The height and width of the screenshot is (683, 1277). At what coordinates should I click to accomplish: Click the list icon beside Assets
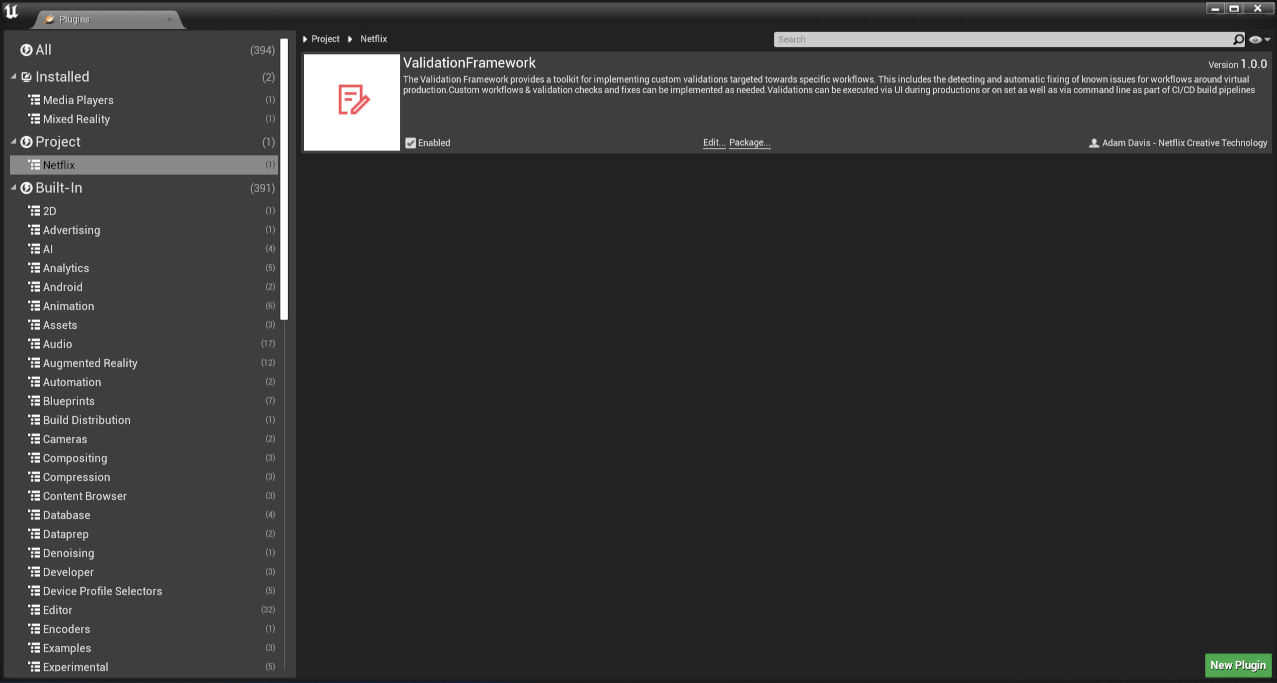click(34, 325)
